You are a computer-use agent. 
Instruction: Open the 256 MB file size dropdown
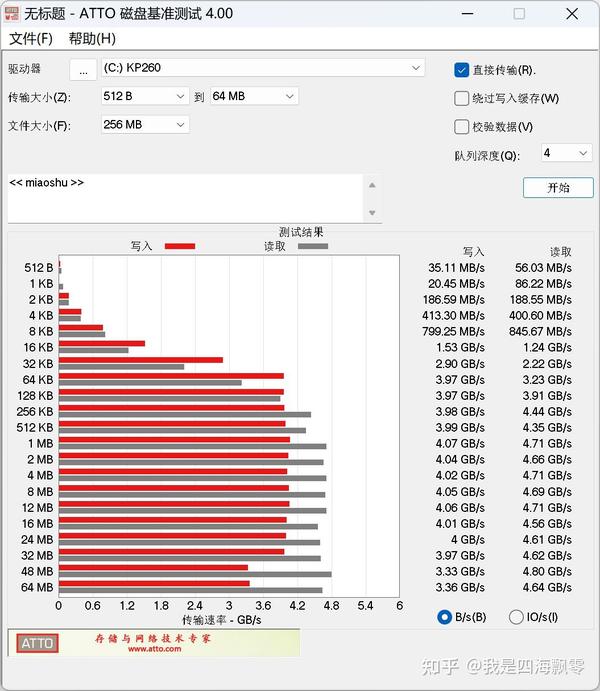tap(144, 125)
